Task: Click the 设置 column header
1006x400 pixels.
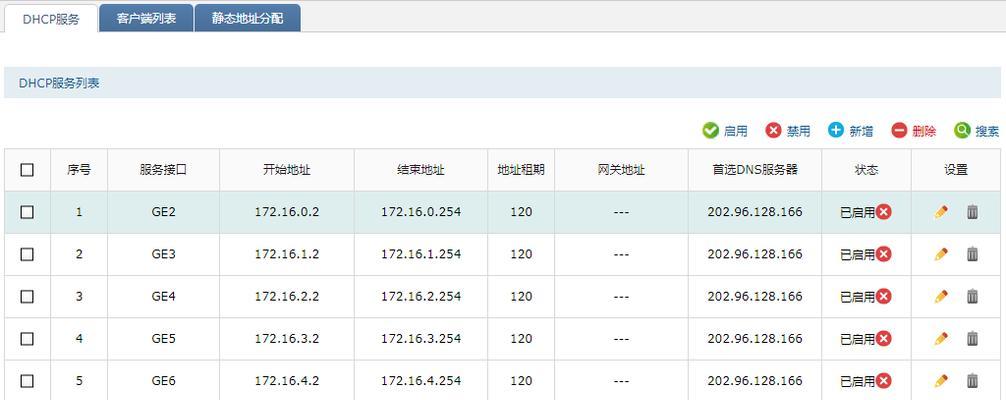Action: pos(956,170)
